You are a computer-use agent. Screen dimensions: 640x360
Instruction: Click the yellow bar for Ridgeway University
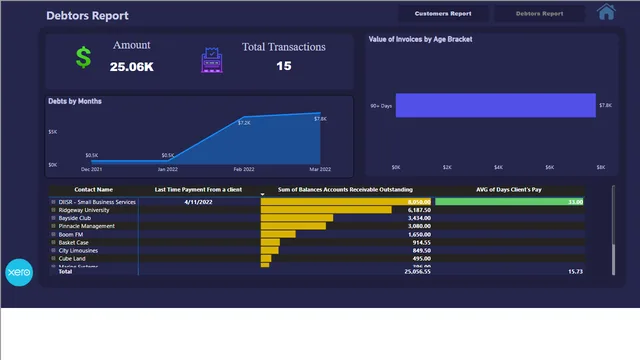click(326, 210)
